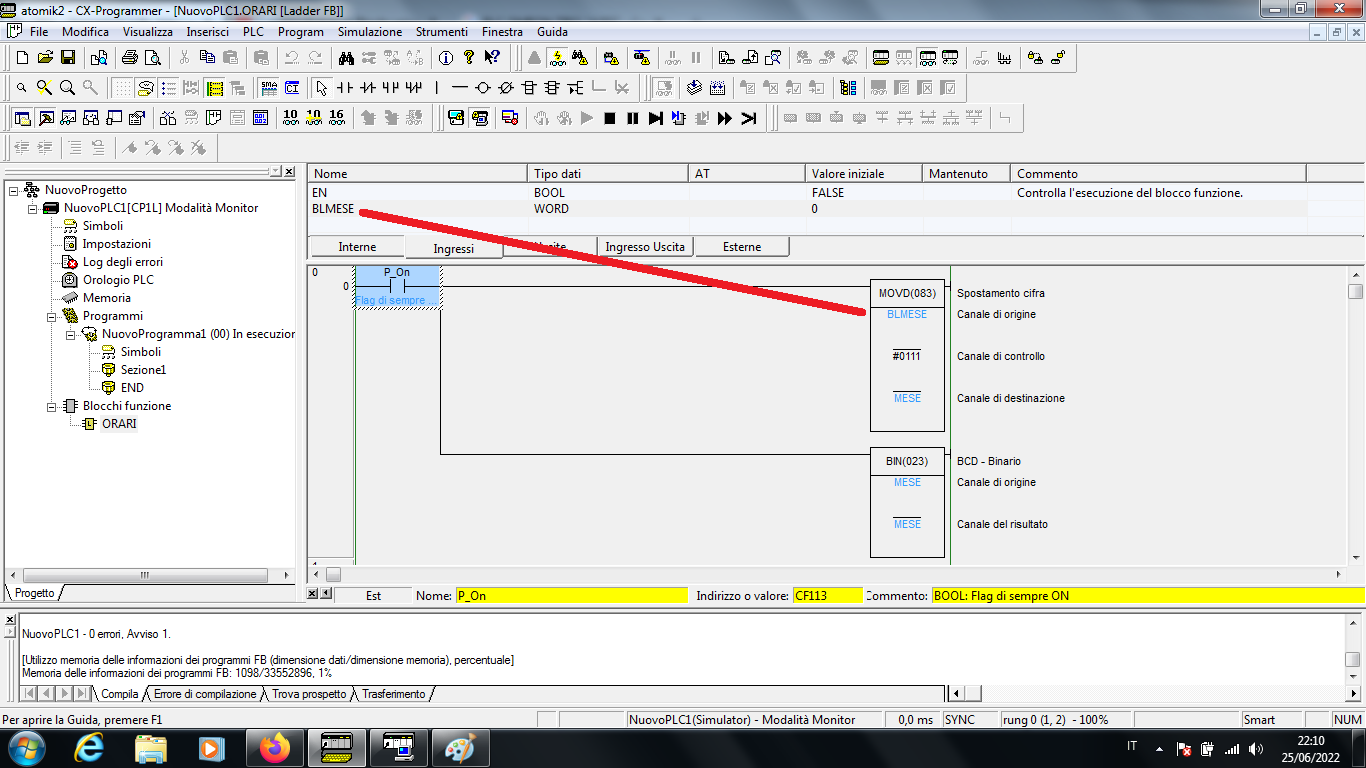
Task: Toggle the work online lightning icon
Action: tap(556, 58)
